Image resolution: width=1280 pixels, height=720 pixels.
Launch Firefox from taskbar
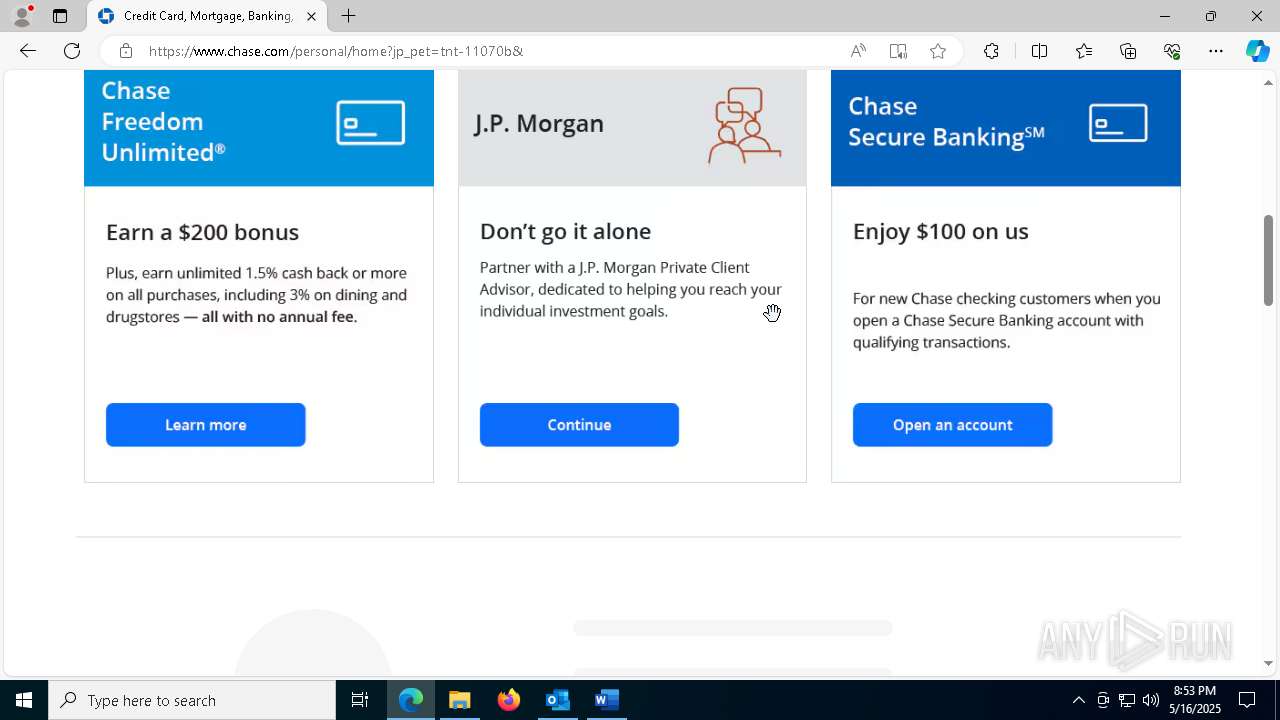click(509, 700)
